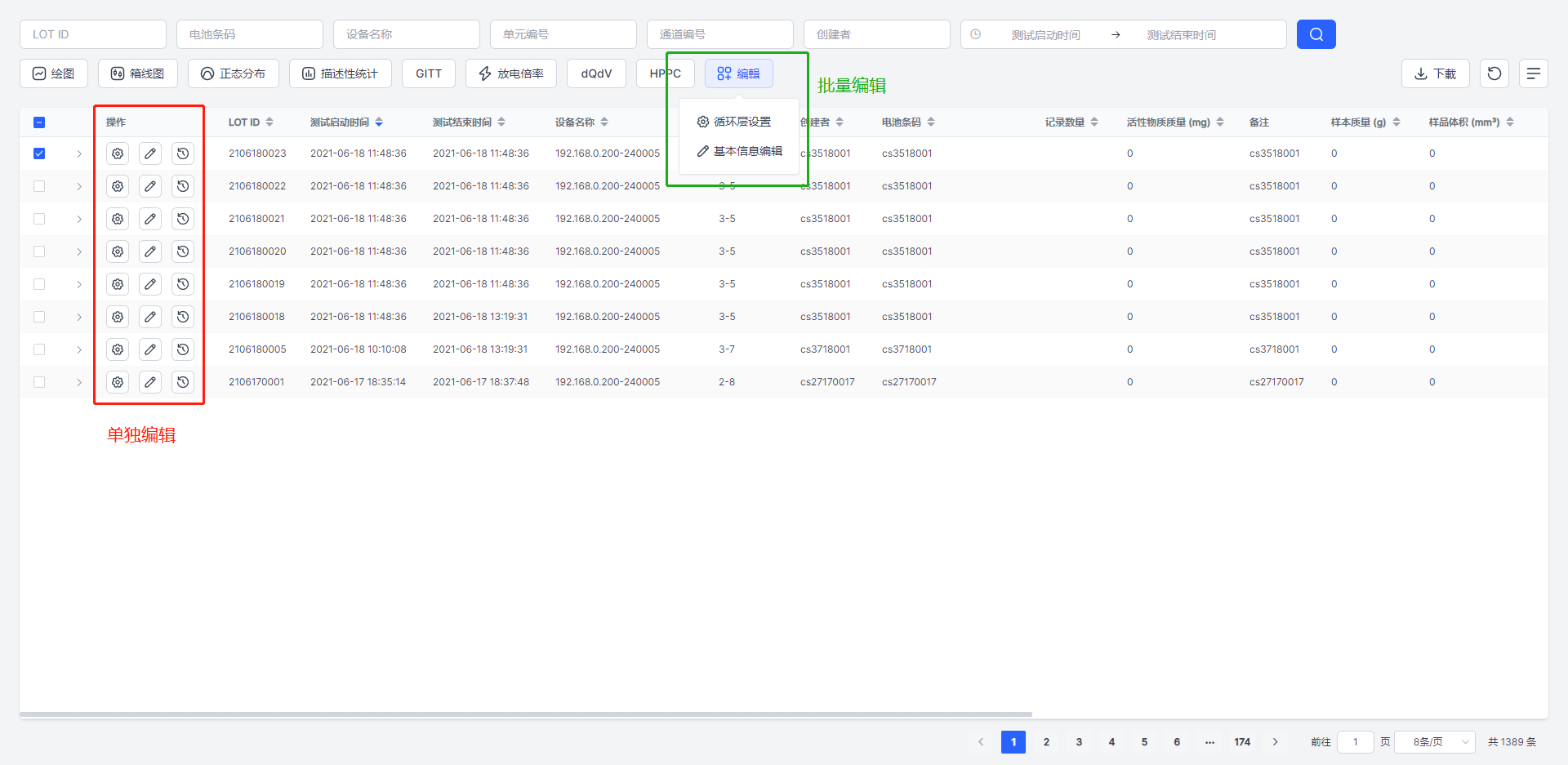This screenshot has height=765, width=1568.
Task: Open settings gear for row 2106180021
Action: point(118,219)
